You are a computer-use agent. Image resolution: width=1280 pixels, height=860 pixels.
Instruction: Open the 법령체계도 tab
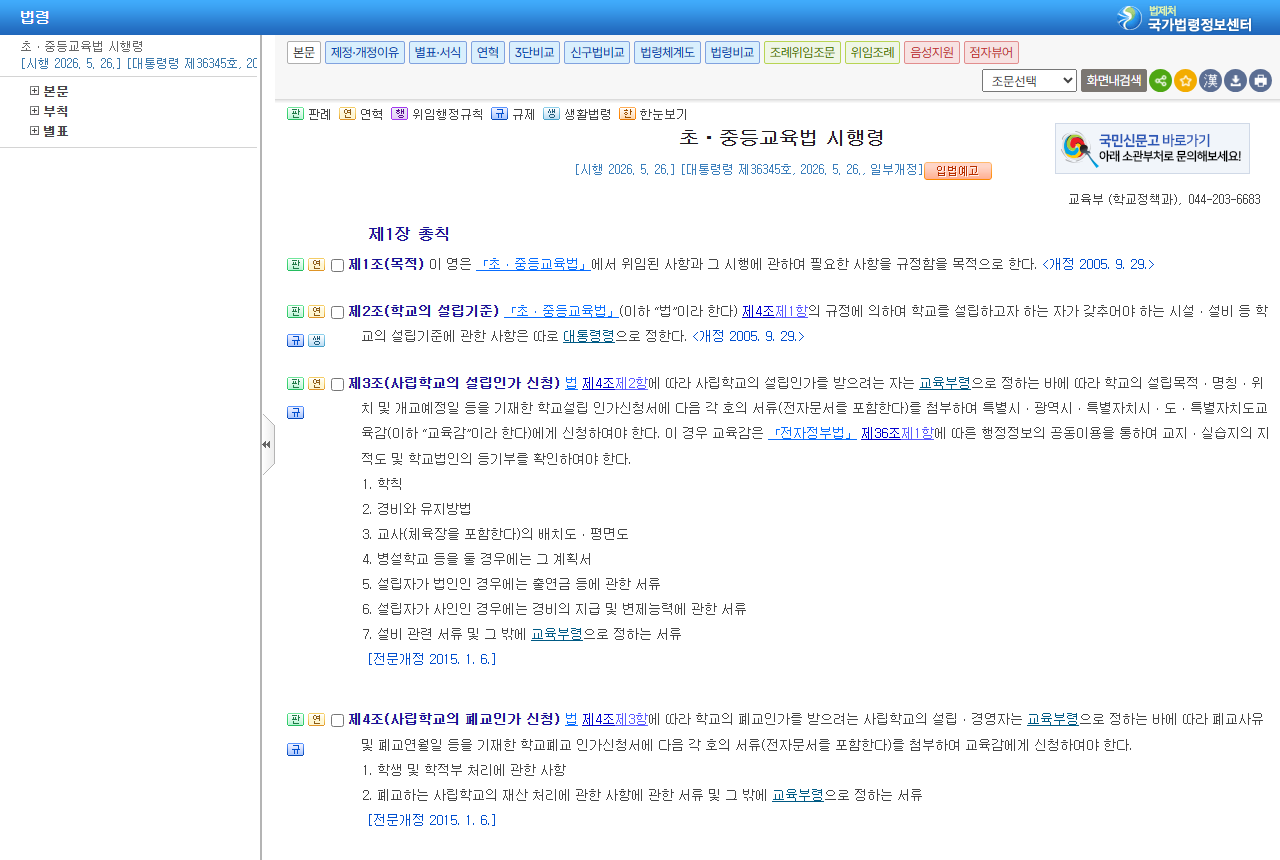(667, 53)
